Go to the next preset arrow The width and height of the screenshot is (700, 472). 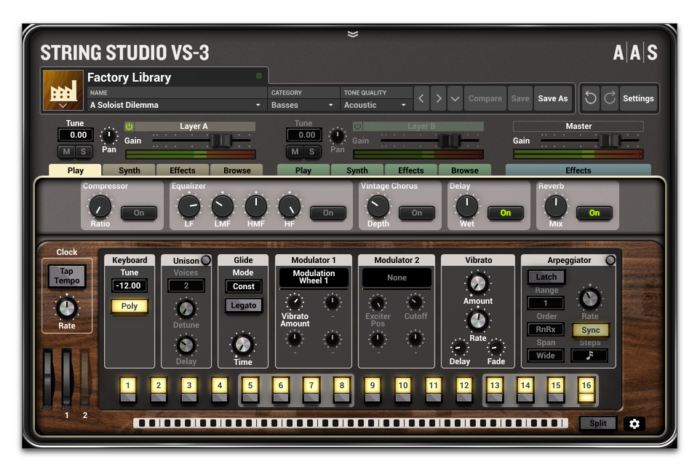(x=438, y=98)
